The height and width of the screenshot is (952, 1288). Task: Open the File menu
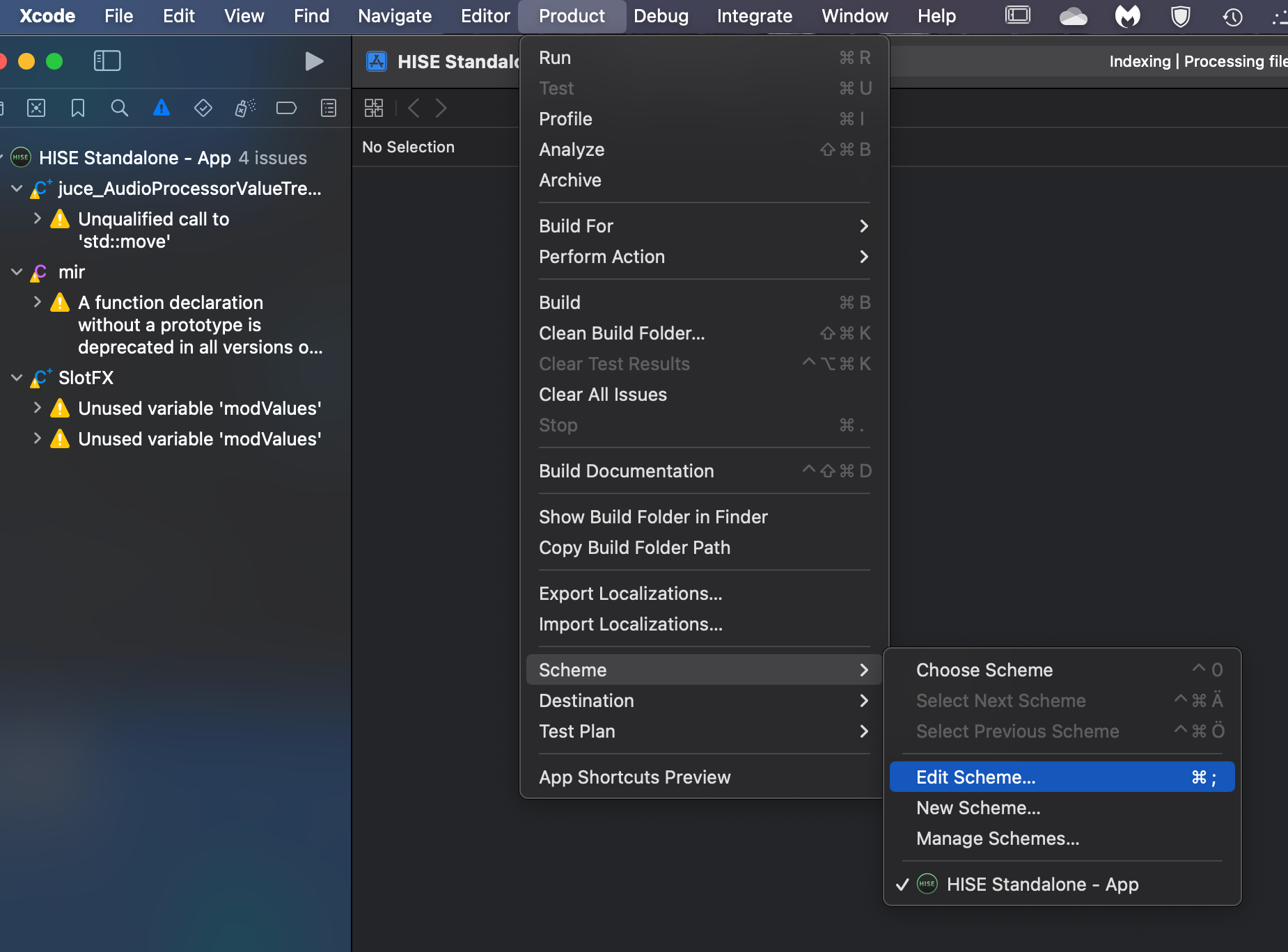point(118,16)
